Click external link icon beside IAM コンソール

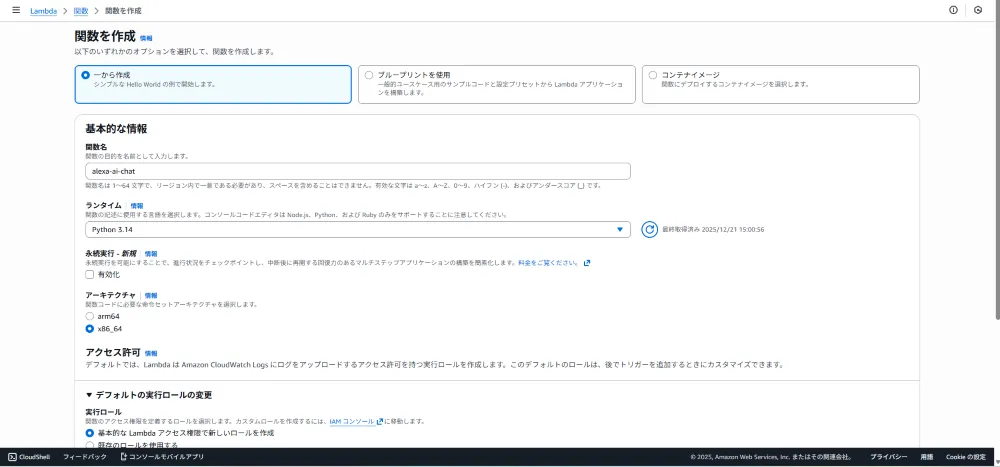pyautogui.click(x=379, y=422)
